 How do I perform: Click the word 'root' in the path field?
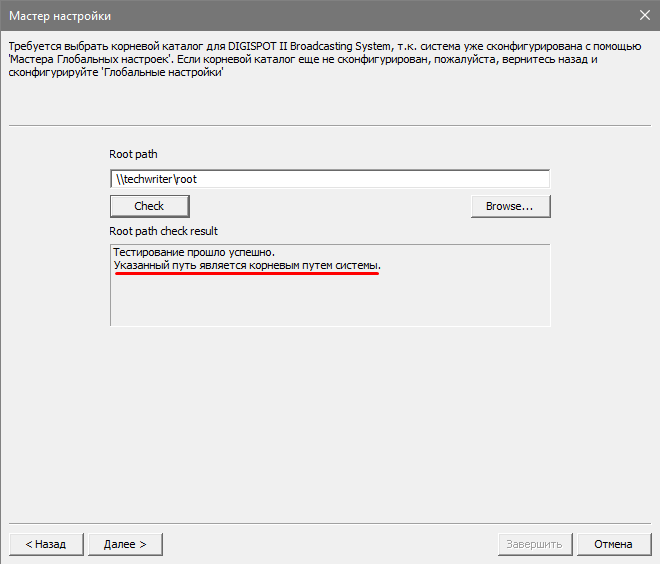click(187, 179)
